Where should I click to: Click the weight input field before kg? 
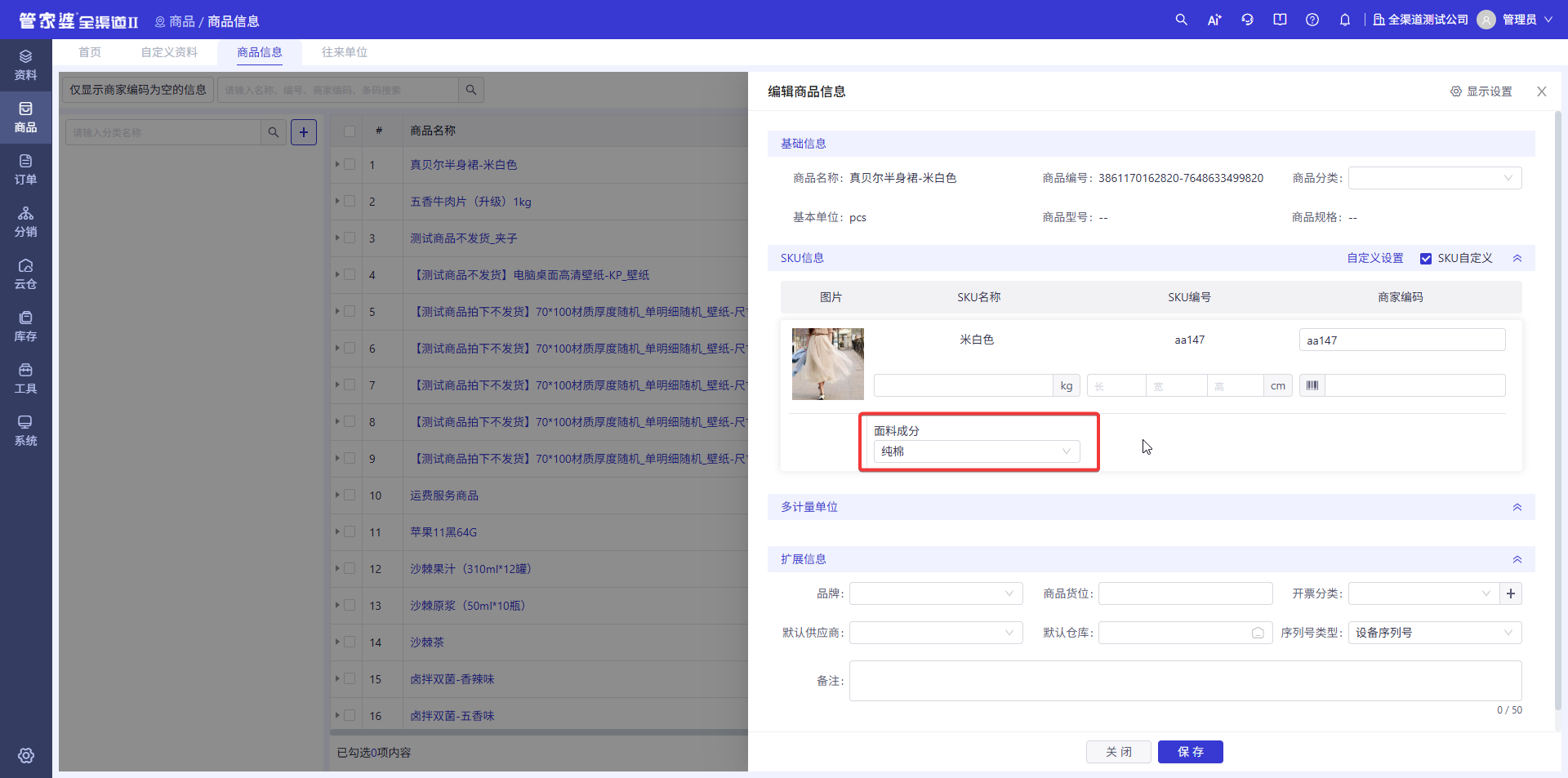click(964, 385)
